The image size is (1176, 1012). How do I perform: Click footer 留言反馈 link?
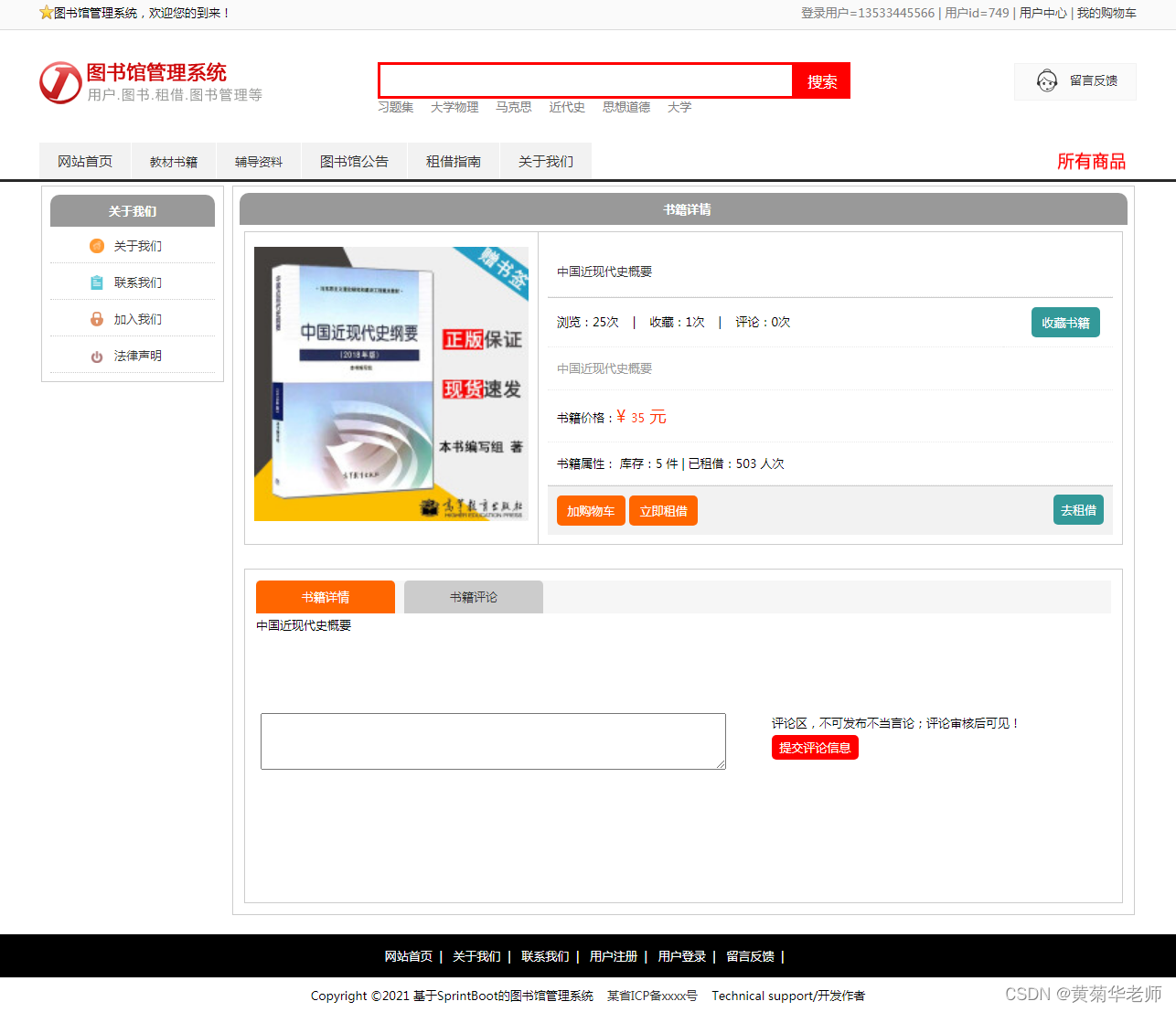(751, 956)
